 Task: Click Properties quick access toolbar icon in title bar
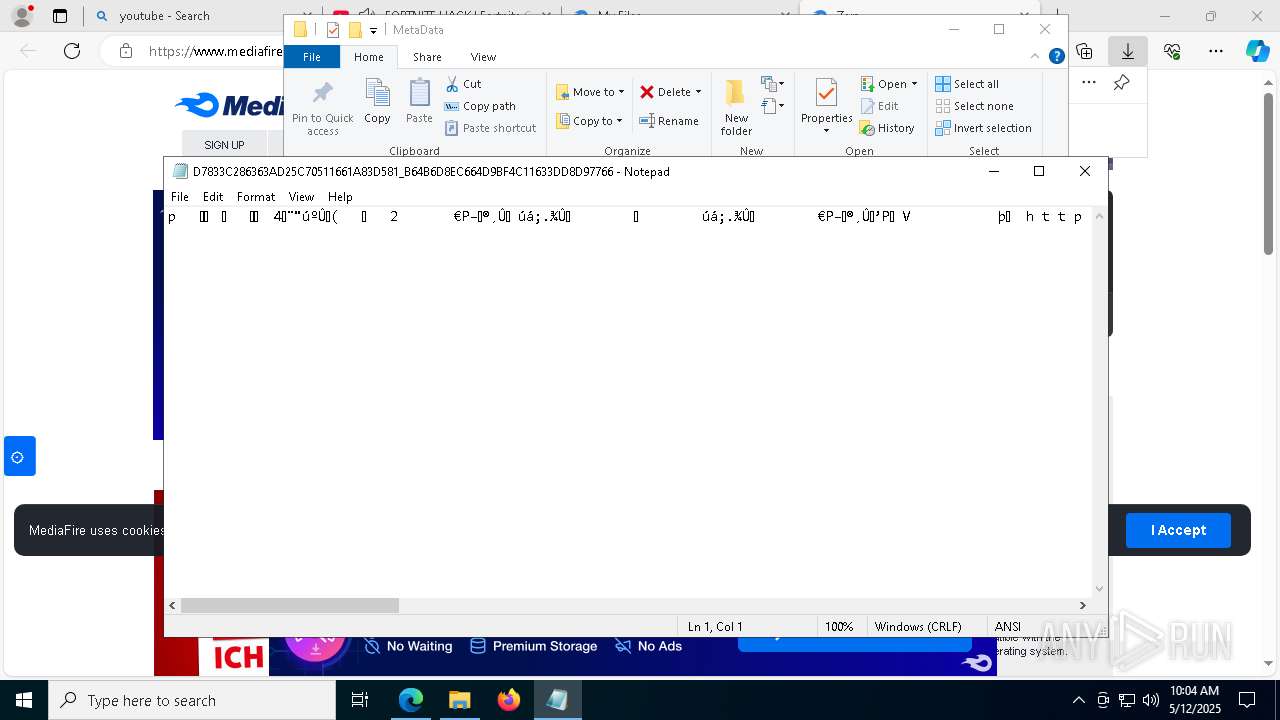coord(333,30)
